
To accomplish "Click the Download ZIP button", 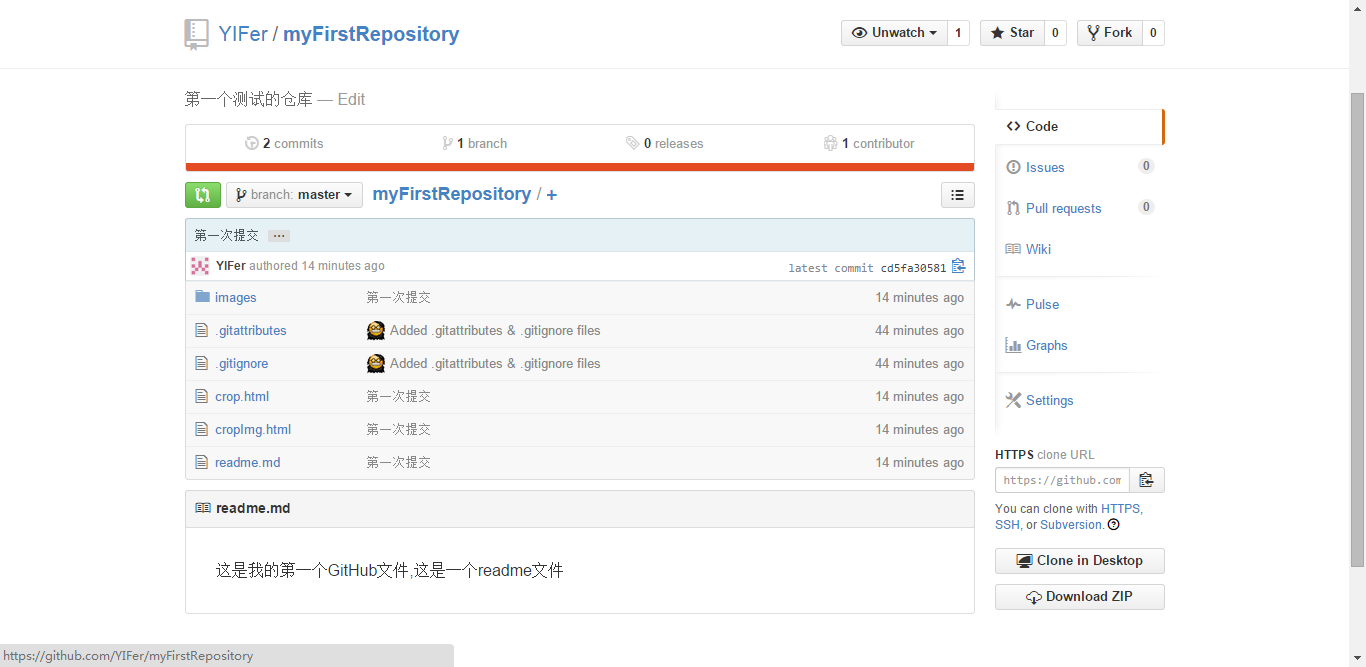I will 1080,597.
